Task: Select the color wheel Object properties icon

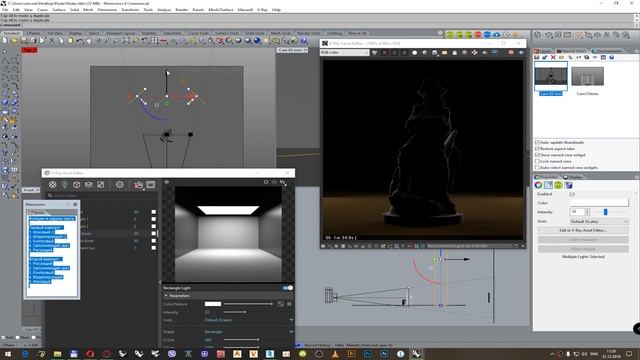Action: (x=538, y=185)
